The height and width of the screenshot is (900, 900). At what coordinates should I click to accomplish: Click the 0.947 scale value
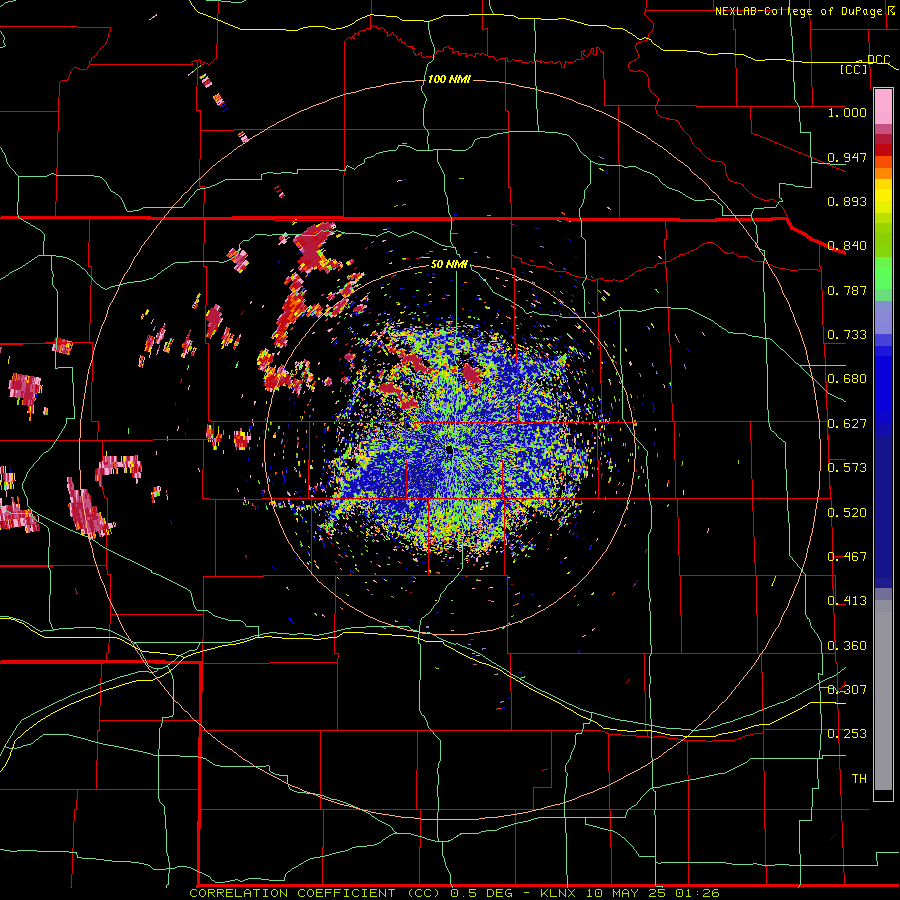847,157
